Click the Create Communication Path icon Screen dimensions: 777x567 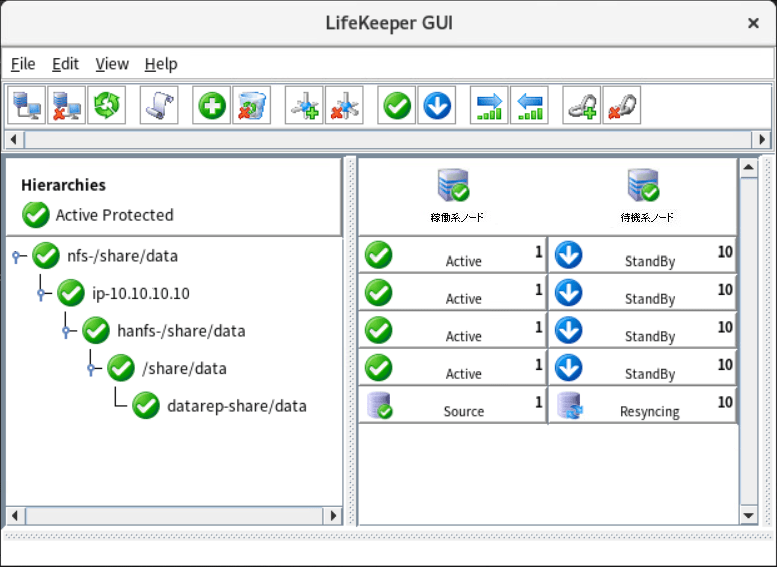click(304, 105)
